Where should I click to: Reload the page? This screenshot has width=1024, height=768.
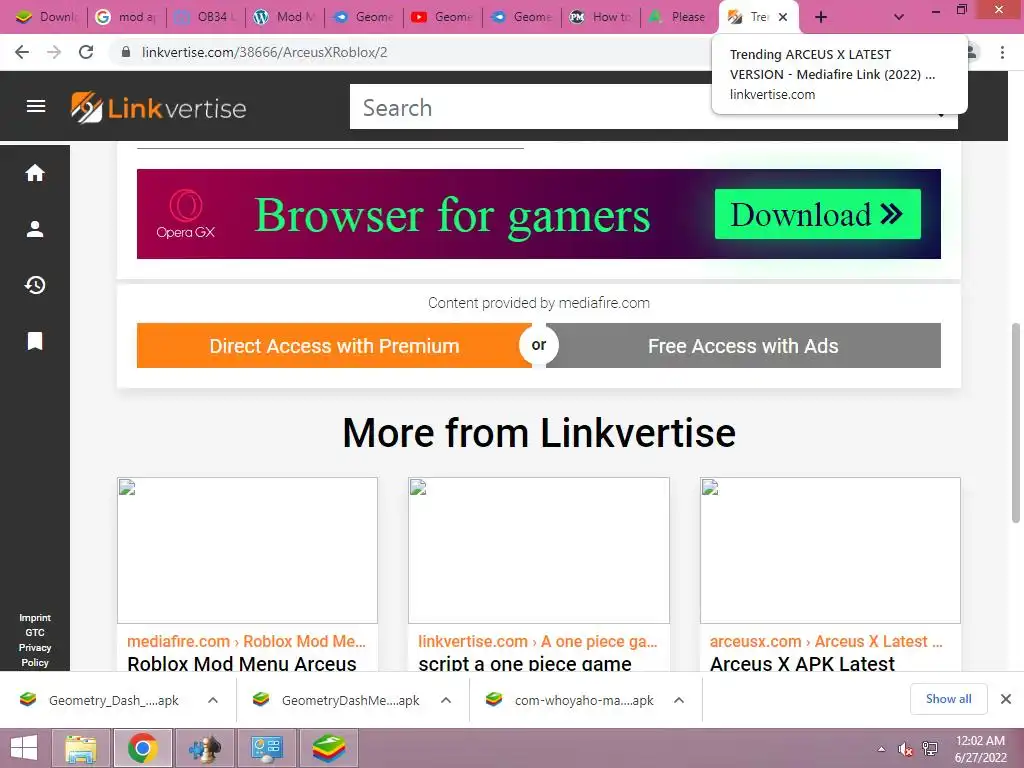[x=86, y=52]
